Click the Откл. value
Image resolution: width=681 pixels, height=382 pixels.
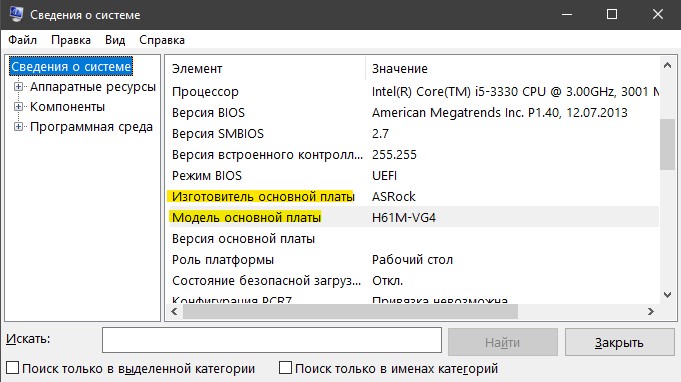[387, 280]
